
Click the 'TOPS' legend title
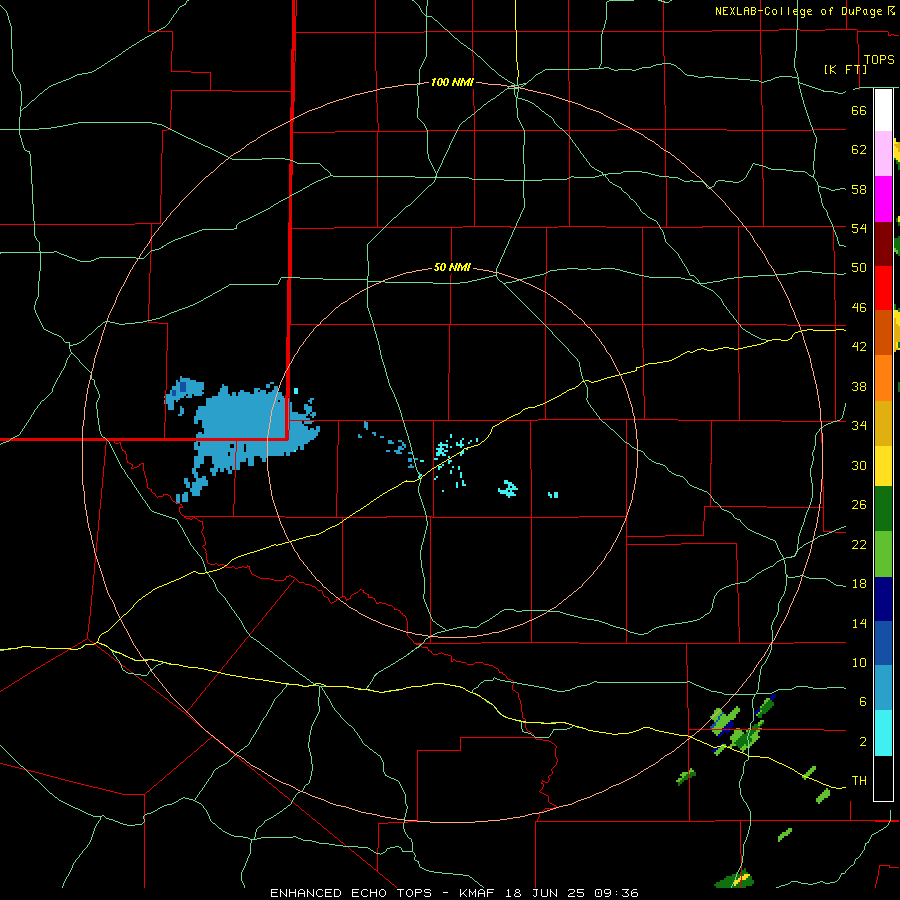pyautogui.click(x=879, y=60)
